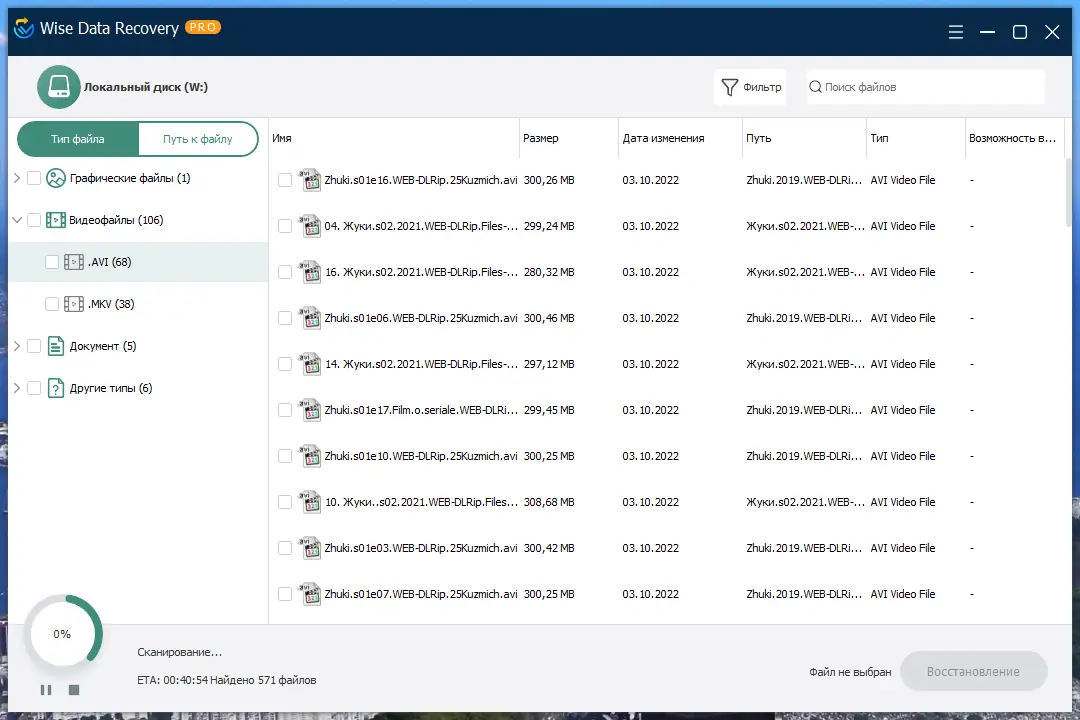
Task: Click AVI file icon of 10. Жуки..s02
Action: 310,502
